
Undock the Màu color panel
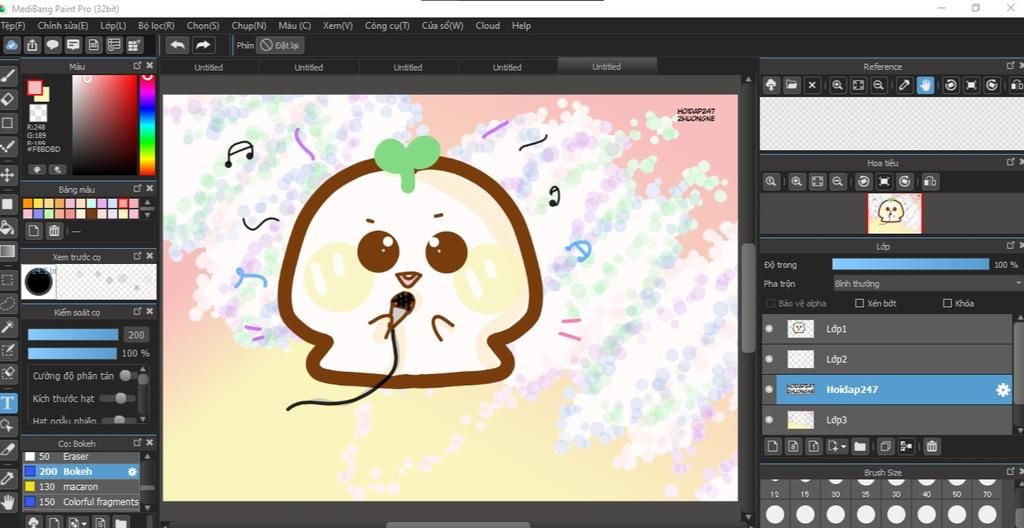click(137, 66)
